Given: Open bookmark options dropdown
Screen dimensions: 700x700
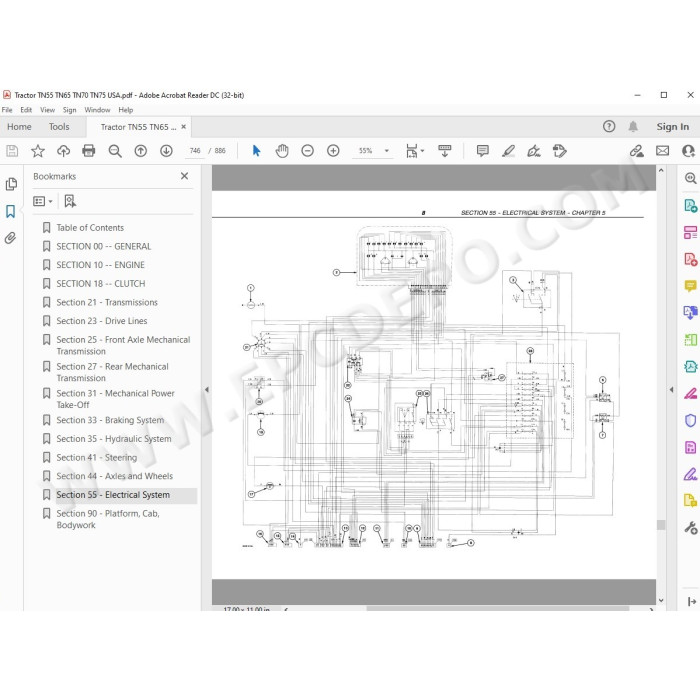Looking at the screenshot, I should pyautogui.click(x=43, y=201).
